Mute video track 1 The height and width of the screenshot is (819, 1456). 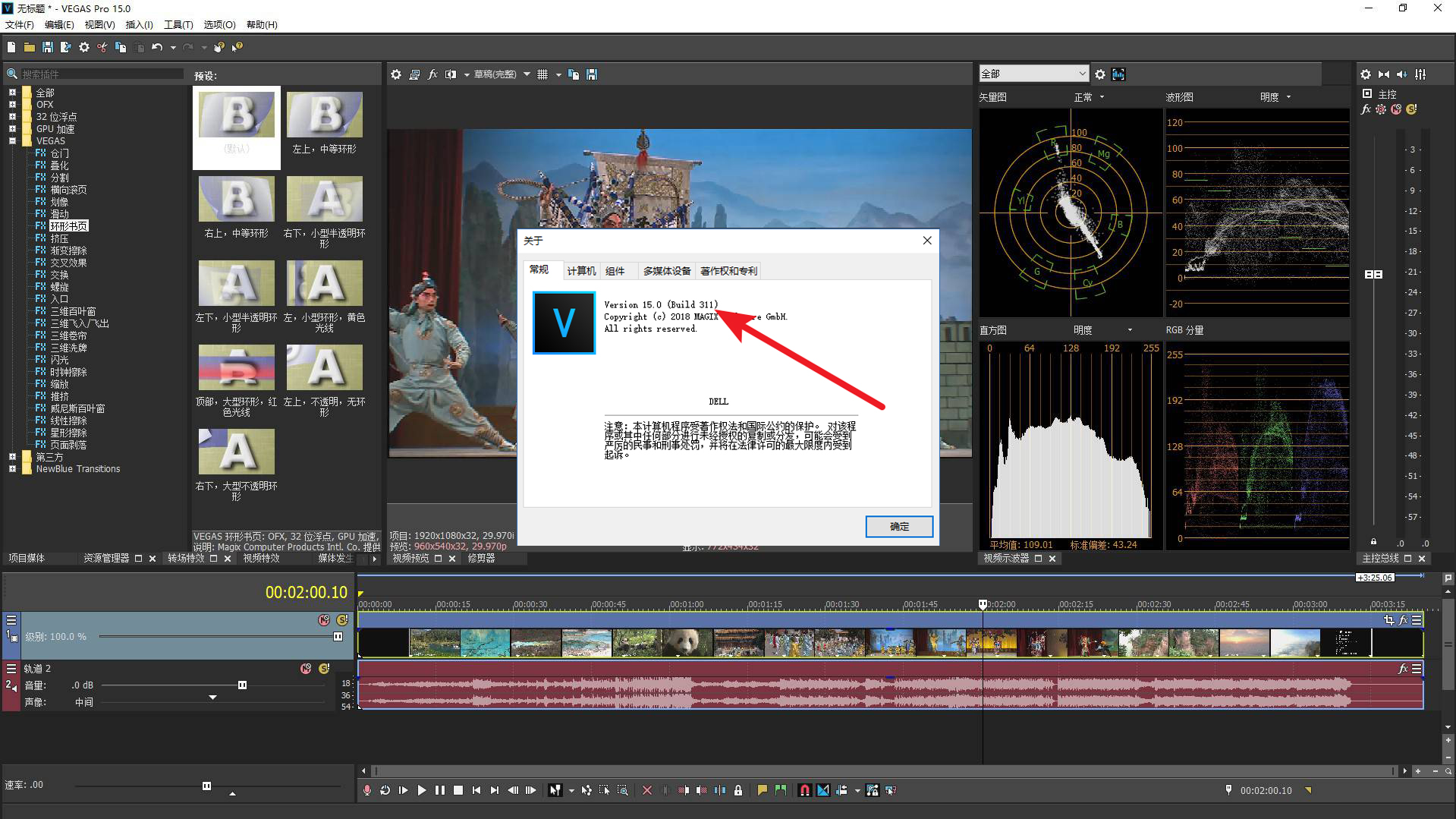(x=324, y=620)
